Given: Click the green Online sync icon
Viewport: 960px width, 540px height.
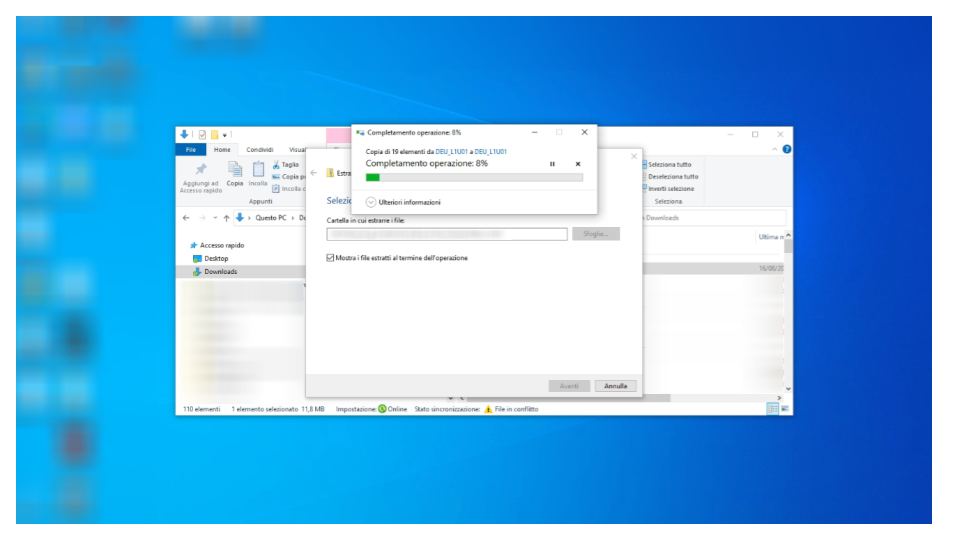Looking at the screenshot, I should pos(383,410).
